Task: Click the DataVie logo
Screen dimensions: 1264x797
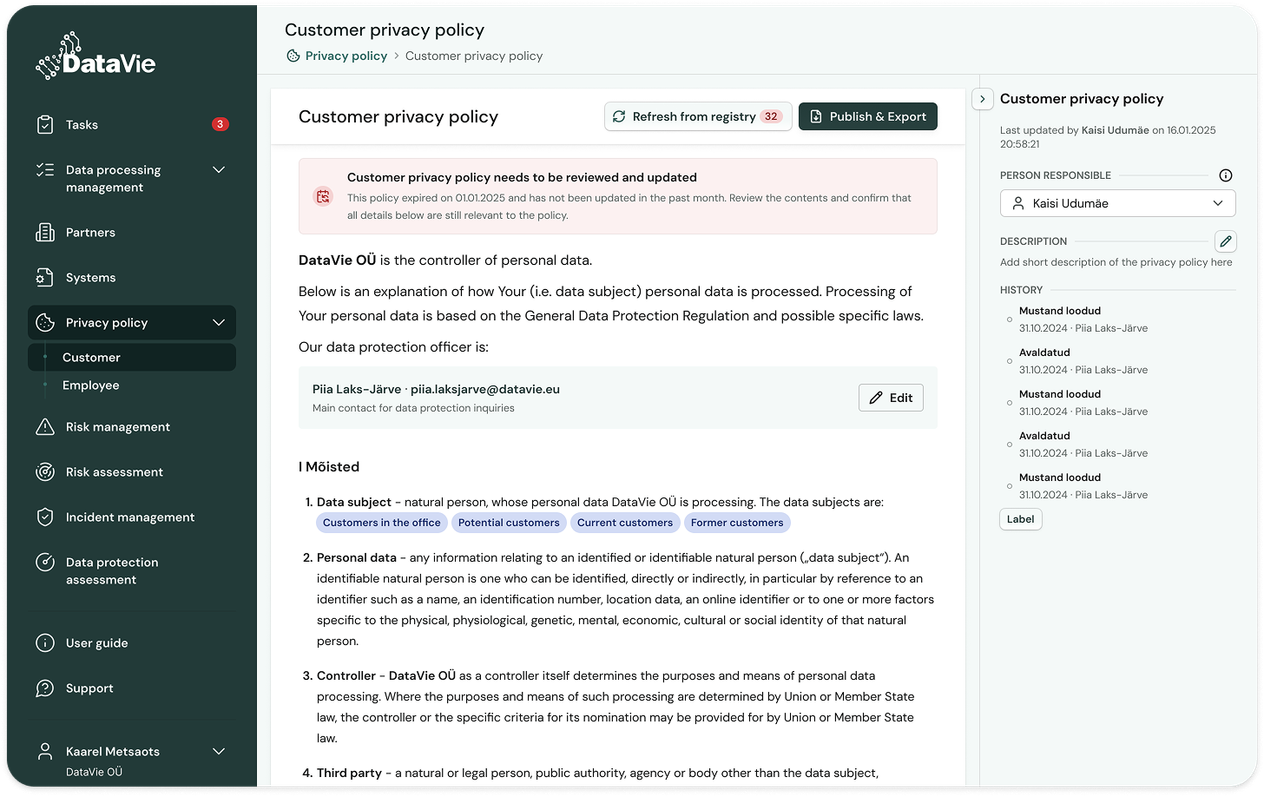Action: pyautogui.click(x=96, y=57)
